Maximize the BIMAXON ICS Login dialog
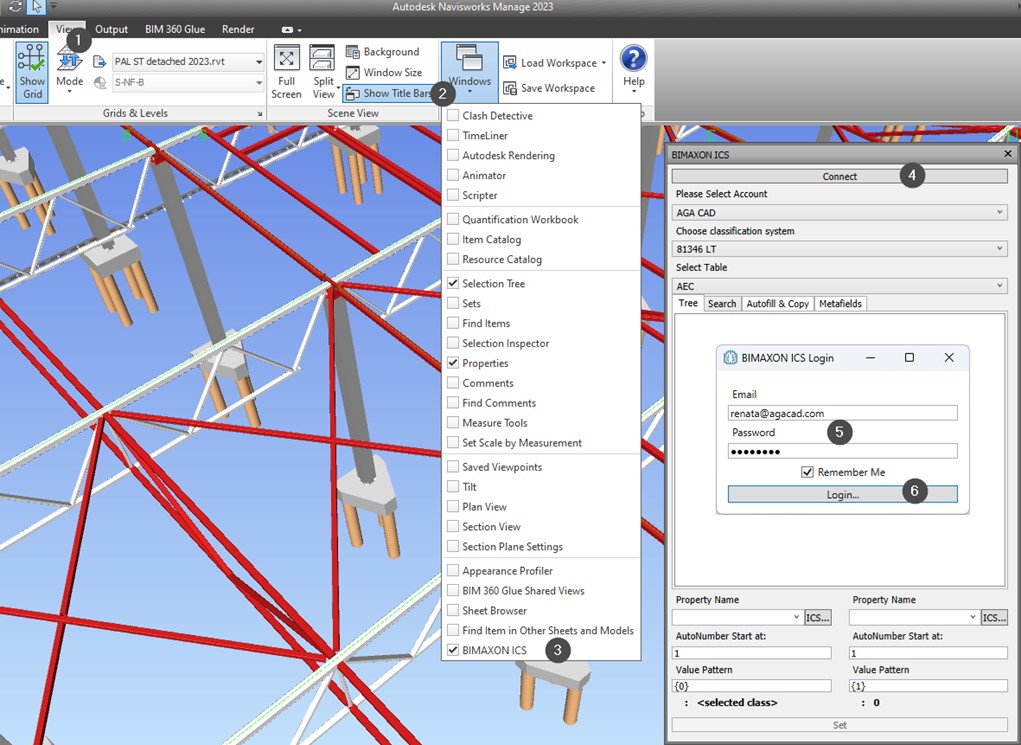Screen dimensions: 1021x745 910,358
